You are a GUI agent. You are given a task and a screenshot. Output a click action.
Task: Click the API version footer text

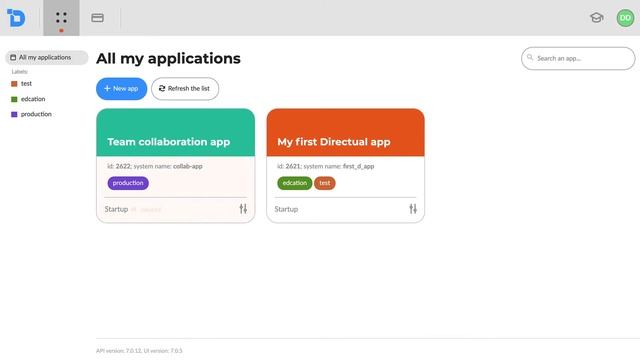139,351
